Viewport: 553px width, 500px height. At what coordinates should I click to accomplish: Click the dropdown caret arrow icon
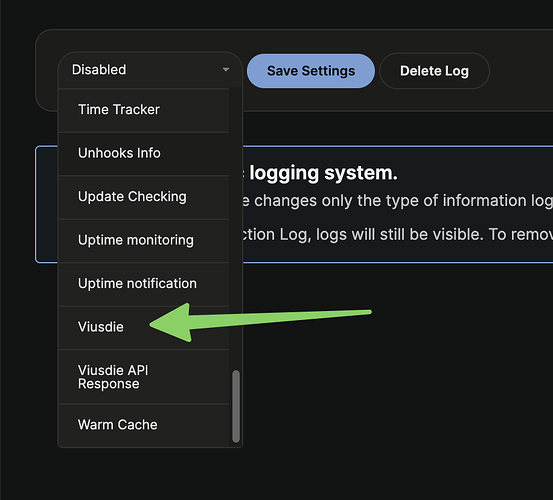pos(226,69)
